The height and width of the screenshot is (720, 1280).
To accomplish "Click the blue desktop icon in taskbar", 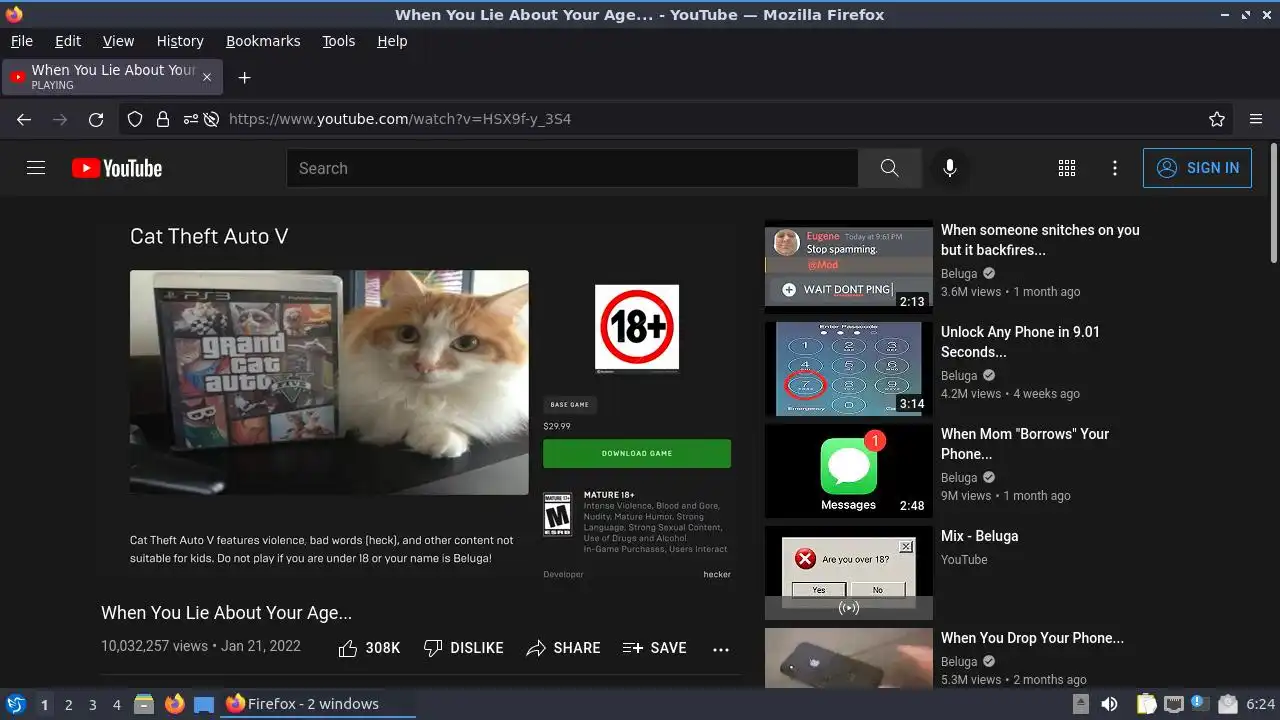I will pyautogui.click(x=204, y=704).
